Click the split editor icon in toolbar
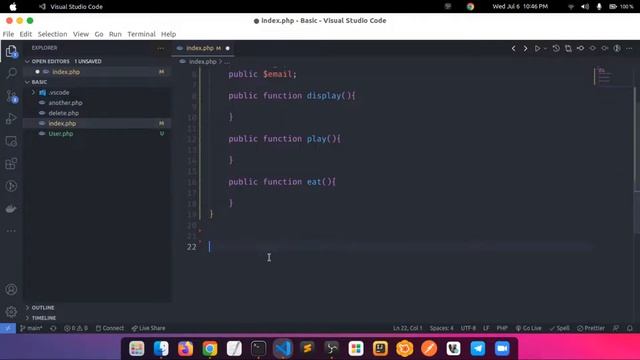The width and height of the screenshot is (640, 360). 617,48
